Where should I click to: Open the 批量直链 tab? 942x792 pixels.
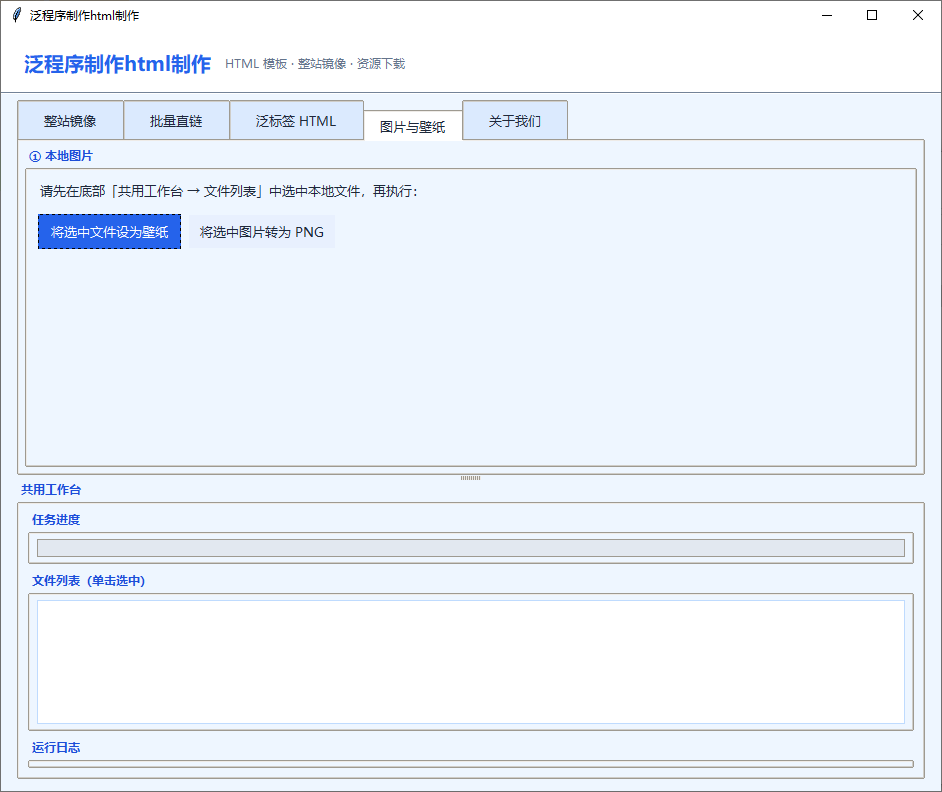176,121
